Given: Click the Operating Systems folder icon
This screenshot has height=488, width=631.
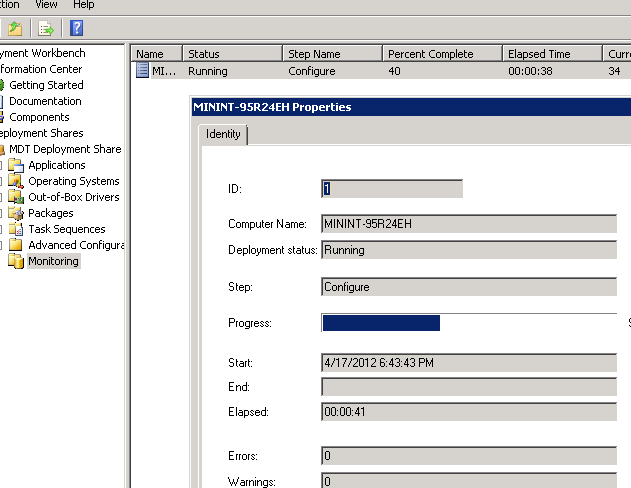Looking at the screenshot, I should click(16, 181).
